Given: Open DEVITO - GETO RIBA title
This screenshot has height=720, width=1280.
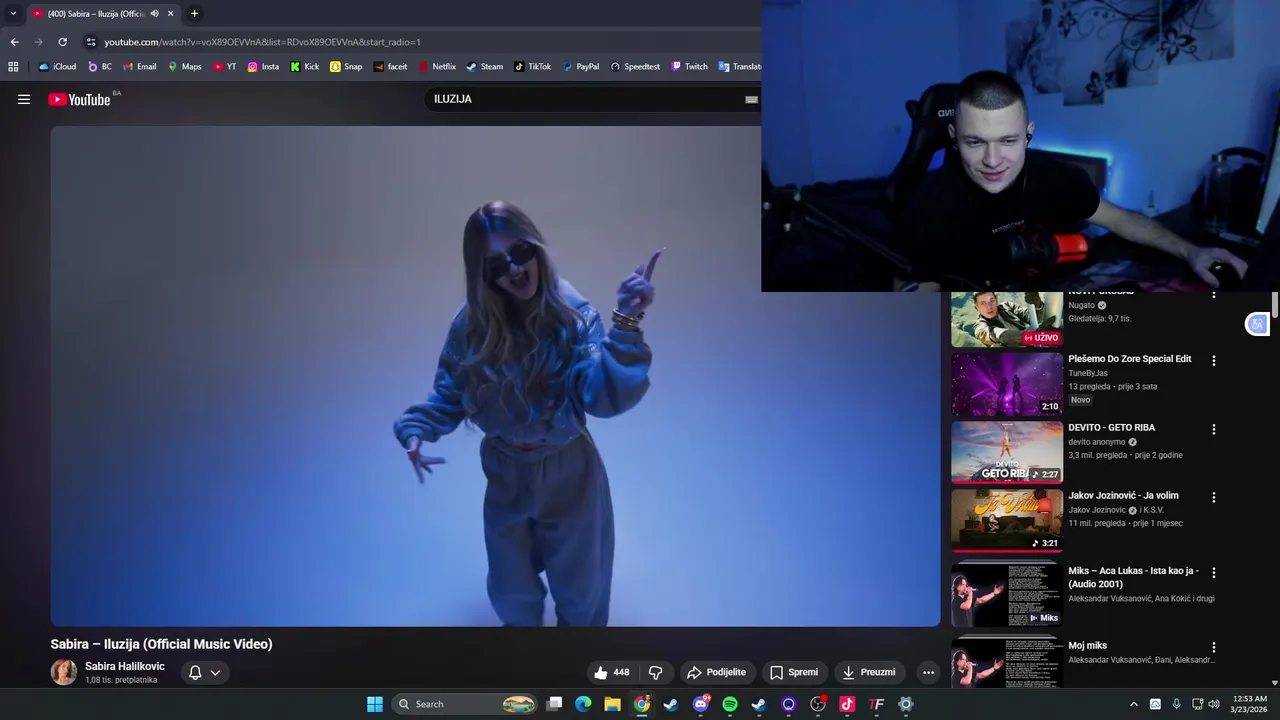Looking at the screenshot, I should click(x=1111, y=427).
